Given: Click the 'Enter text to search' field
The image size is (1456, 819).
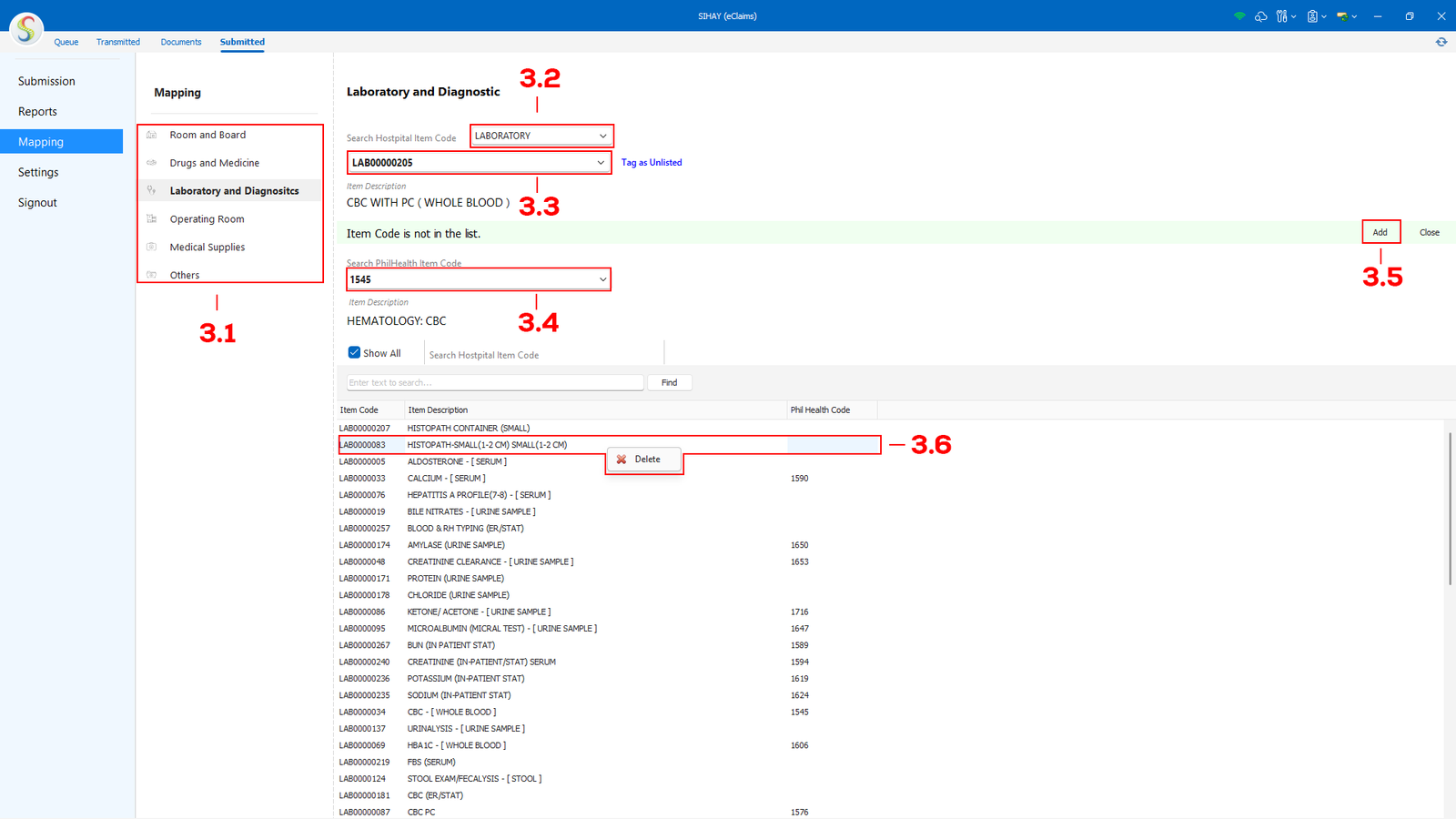Looking at the screenshot, I should (x=495, y=383).
